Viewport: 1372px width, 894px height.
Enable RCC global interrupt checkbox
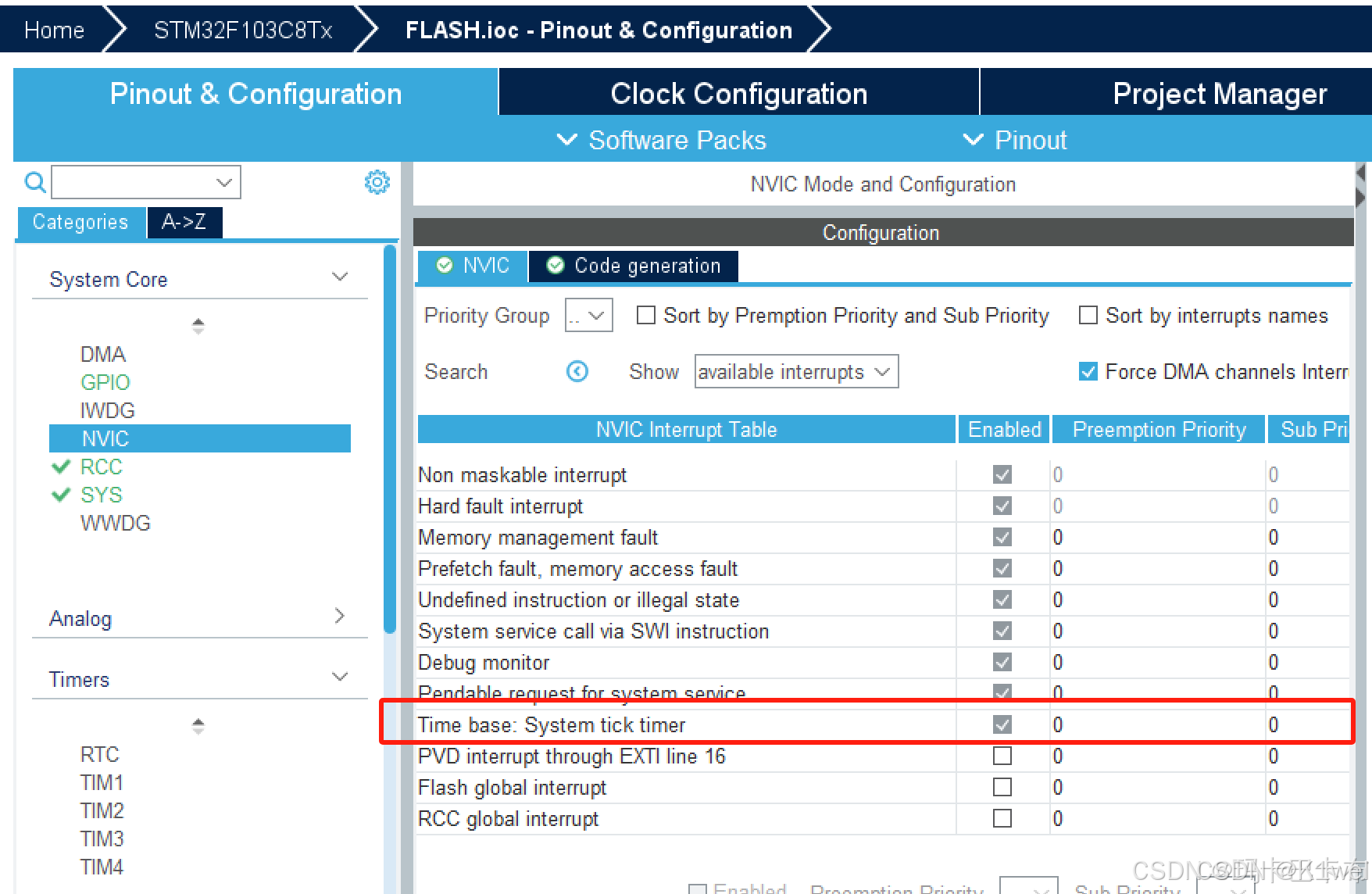point(1002,818)
